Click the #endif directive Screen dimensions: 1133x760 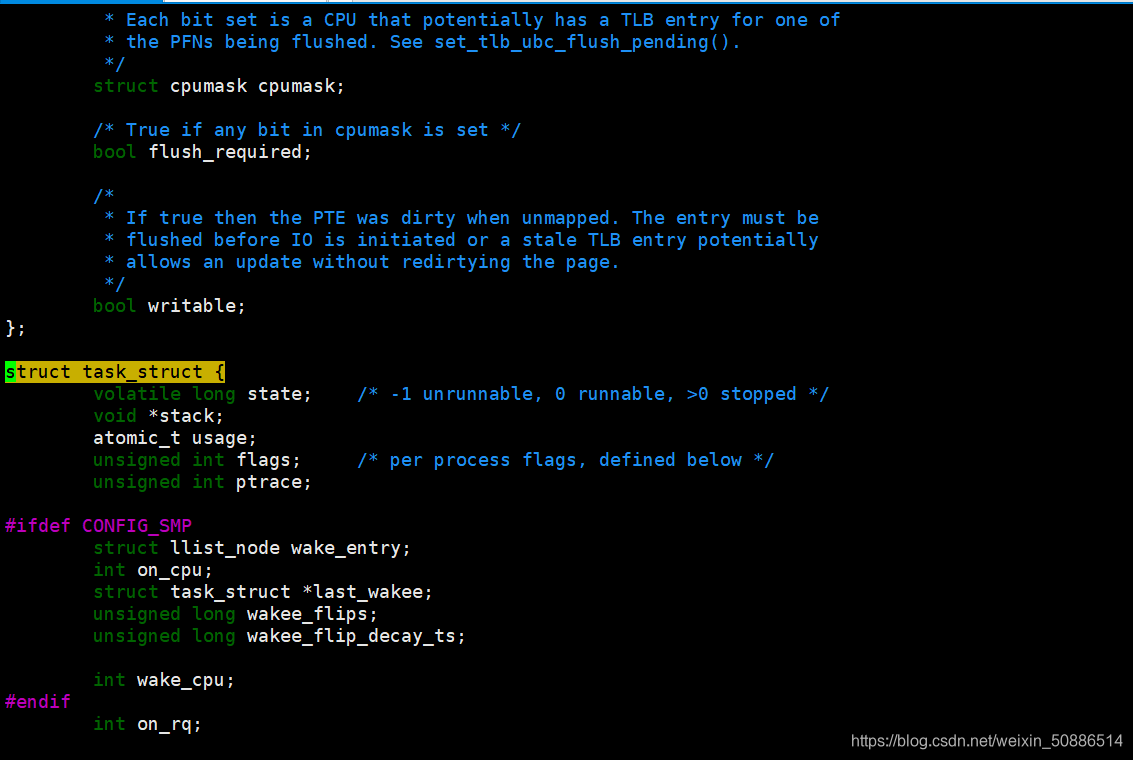pyautogui.click(x=38, y=701)
